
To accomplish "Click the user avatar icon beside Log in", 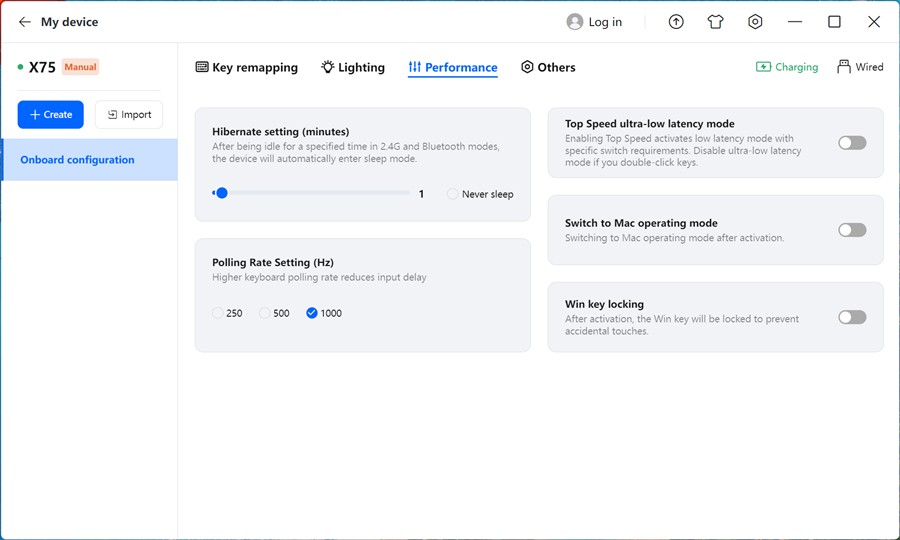I will [574, 22].
